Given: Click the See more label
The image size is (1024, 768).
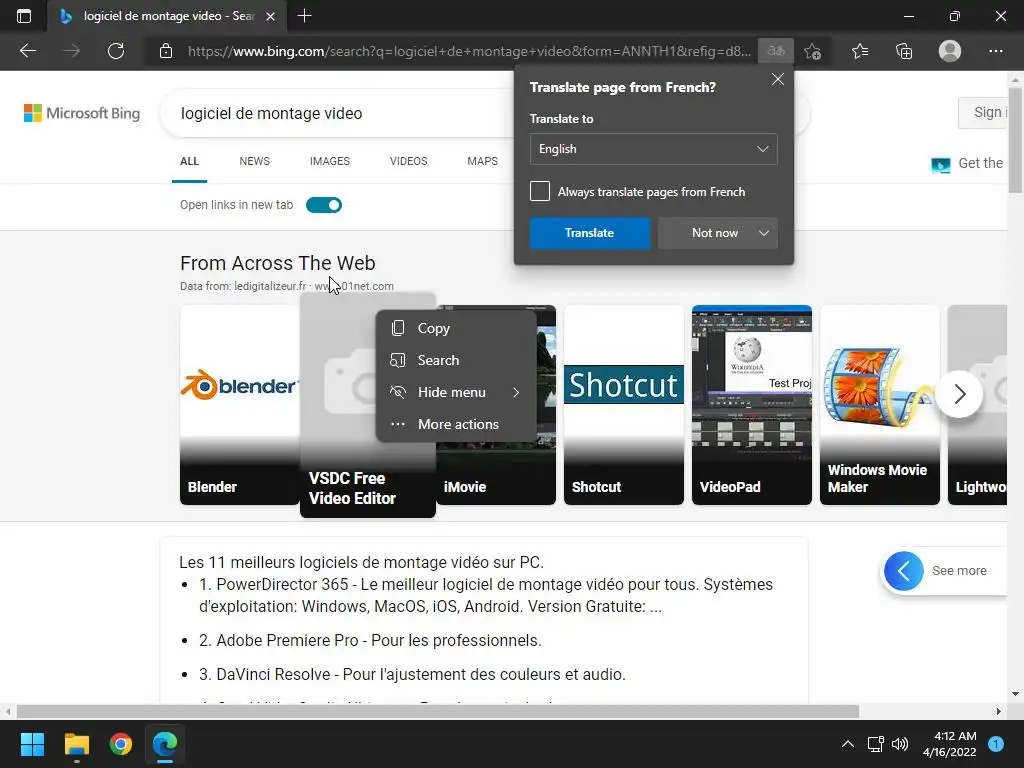Looking at the screenshot, I should [959, 571].
